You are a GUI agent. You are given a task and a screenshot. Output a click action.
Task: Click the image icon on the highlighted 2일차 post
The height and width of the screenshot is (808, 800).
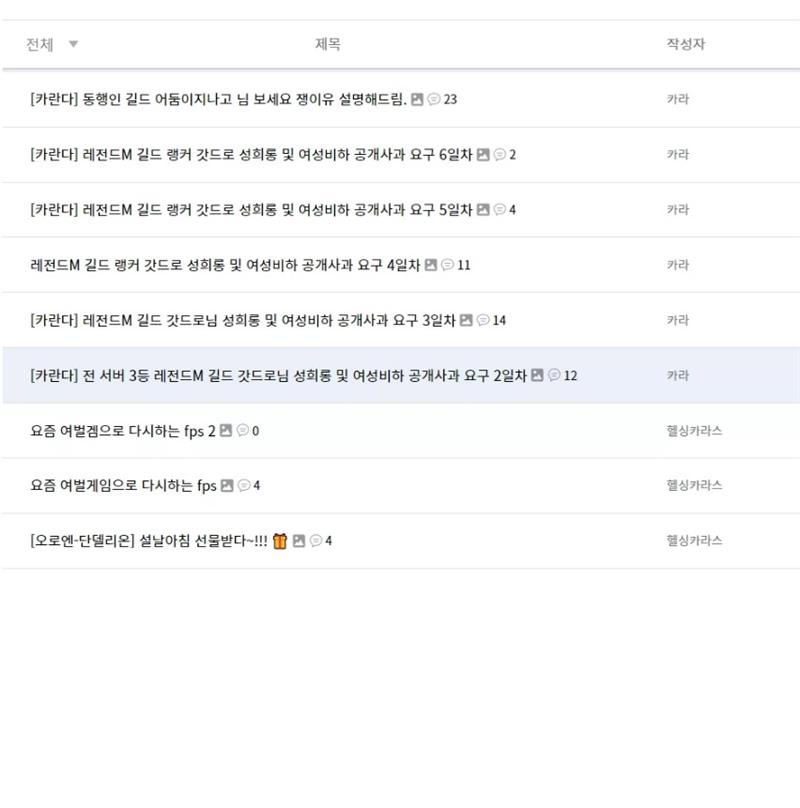click(x=537, y=375)
